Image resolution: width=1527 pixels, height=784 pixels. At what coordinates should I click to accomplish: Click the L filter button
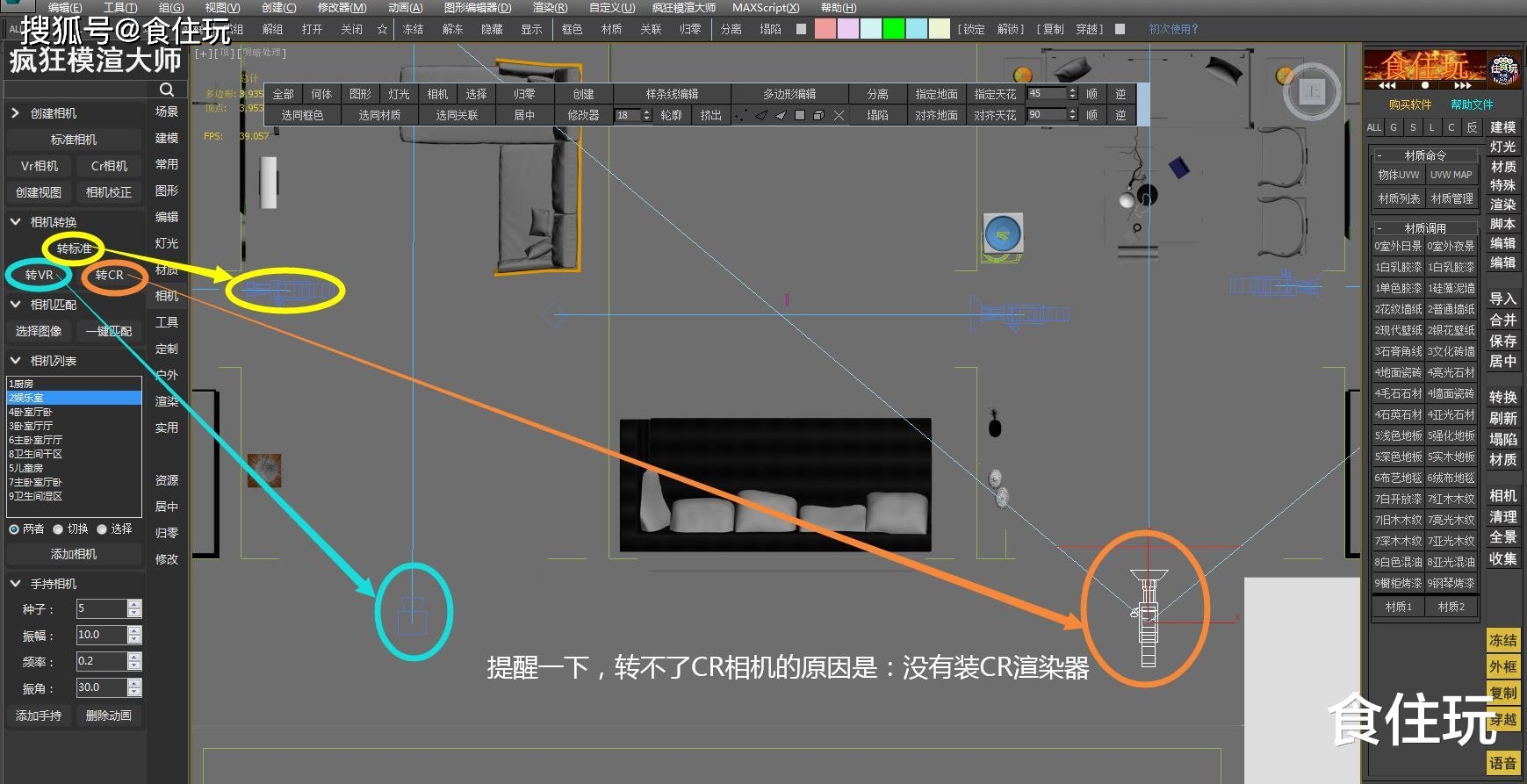coord(1432,127)
